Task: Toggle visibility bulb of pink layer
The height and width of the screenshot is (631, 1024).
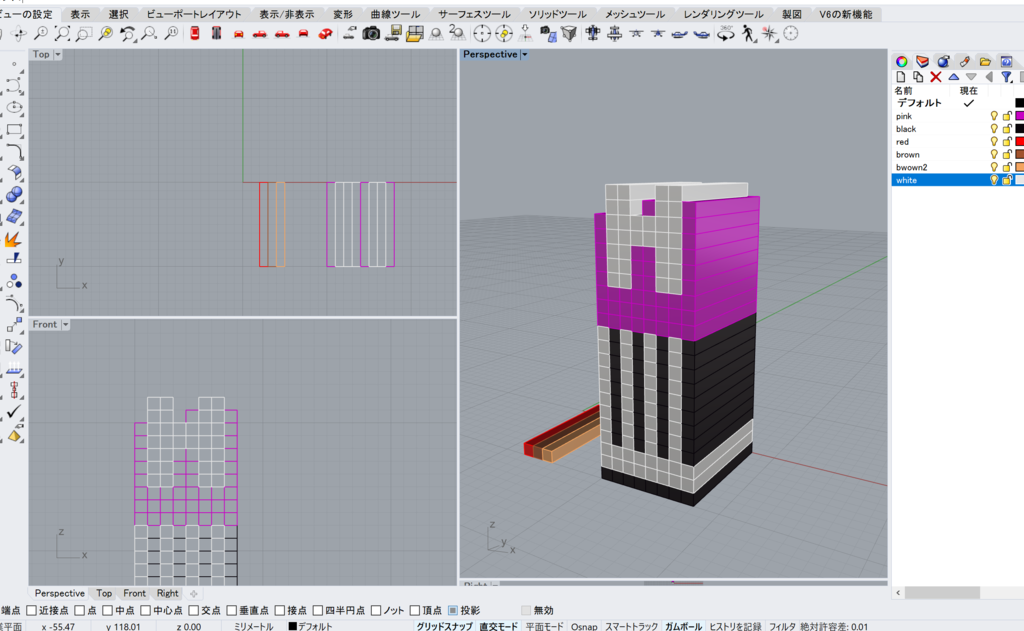Action: [x=994, y=116]
